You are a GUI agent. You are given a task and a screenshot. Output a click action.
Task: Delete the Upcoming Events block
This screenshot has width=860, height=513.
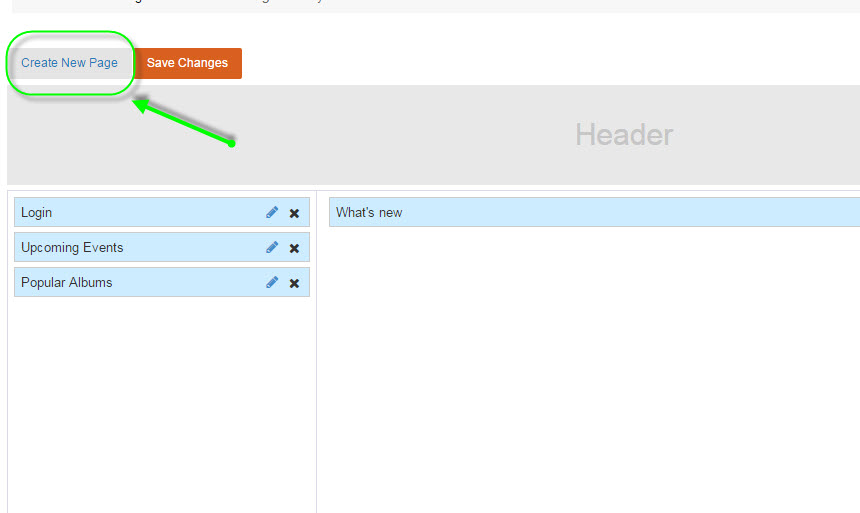[x=294, y=248]
